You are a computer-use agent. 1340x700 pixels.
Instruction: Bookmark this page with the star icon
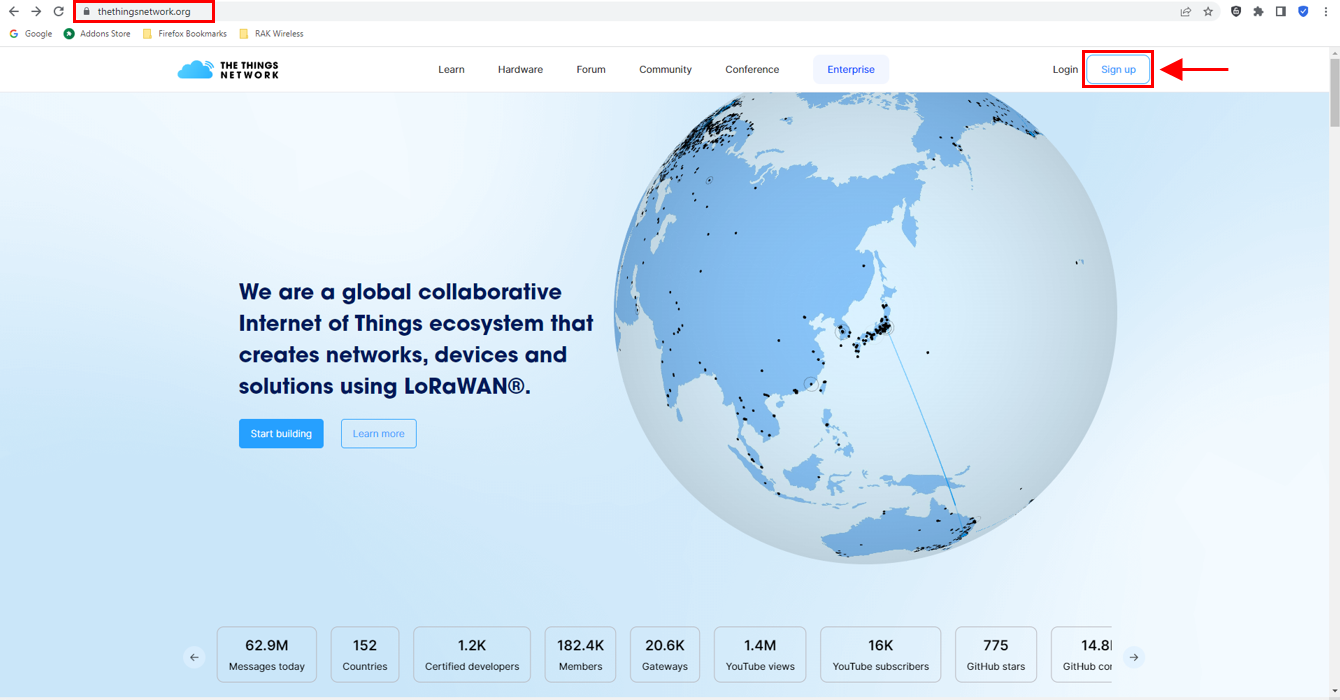[1208, 12]
